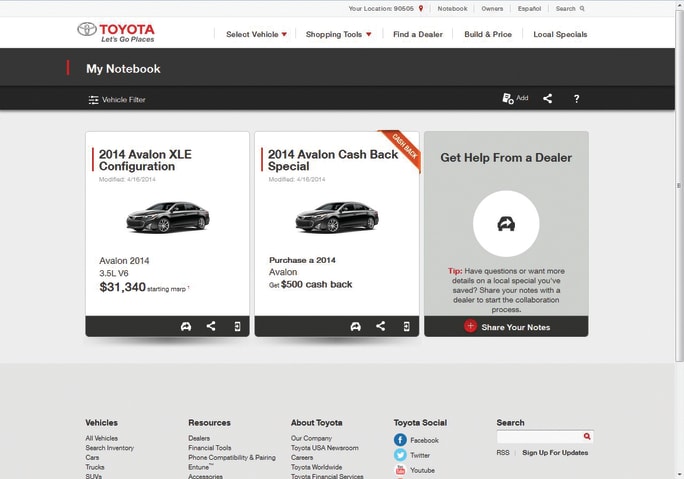Click the red location pin icon
The height and width of the screenshot is (479, 684).
coord(421,8)
